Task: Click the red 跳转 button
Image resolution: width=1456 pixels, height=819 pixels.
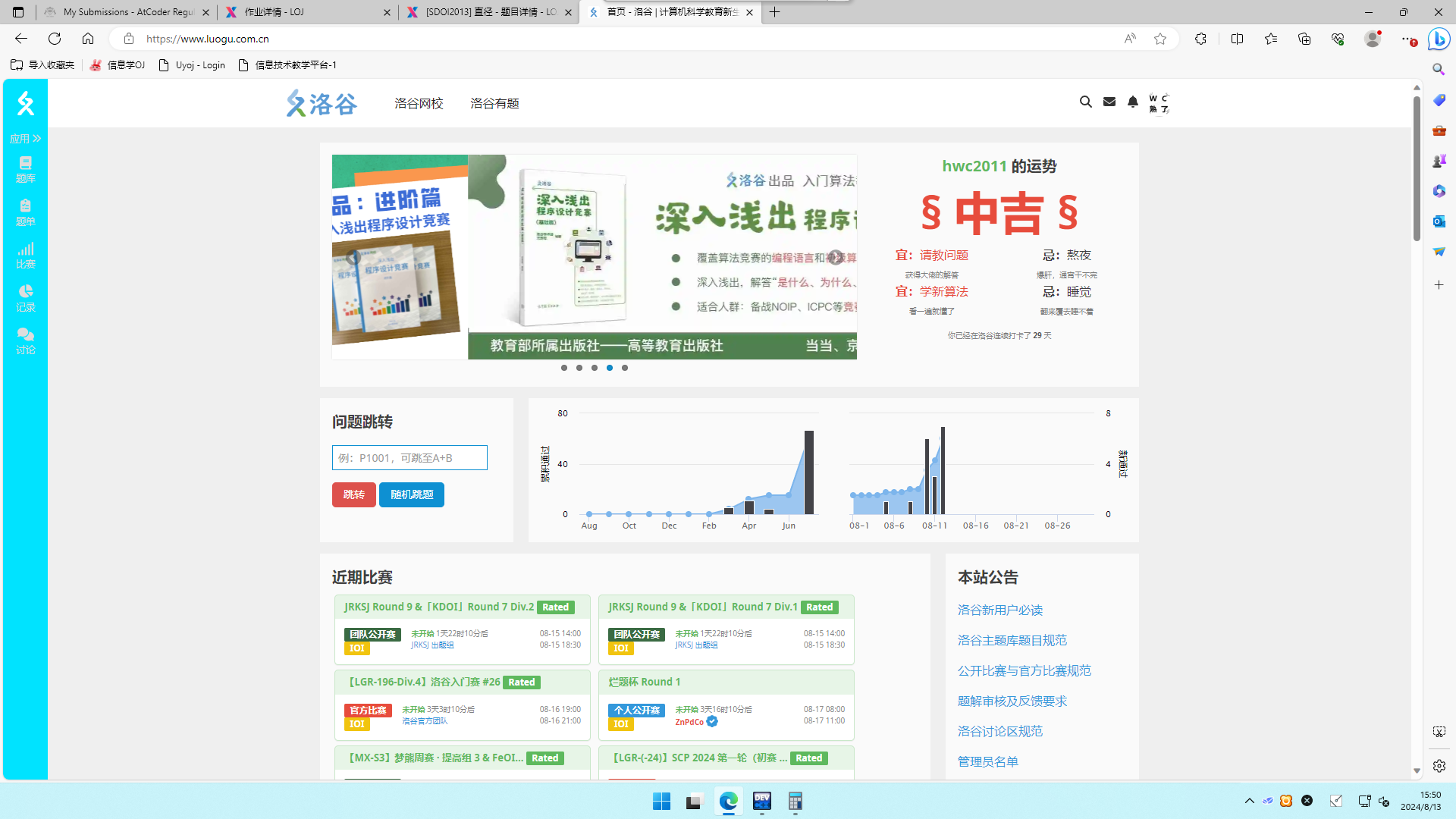Action: click(353, 494)
